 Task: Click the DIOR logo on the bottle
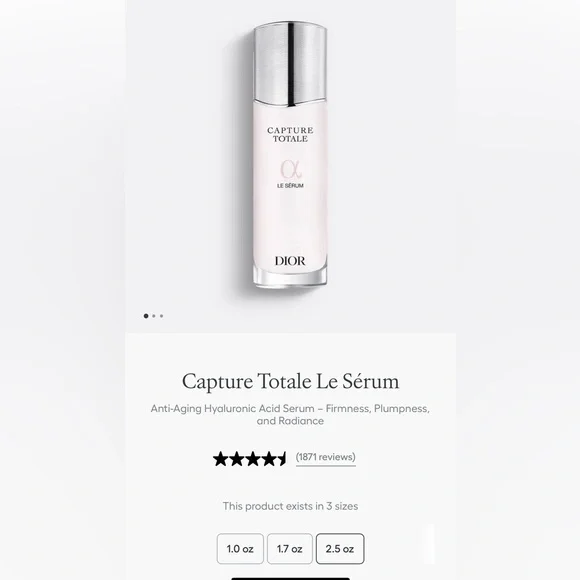point(290,261)
